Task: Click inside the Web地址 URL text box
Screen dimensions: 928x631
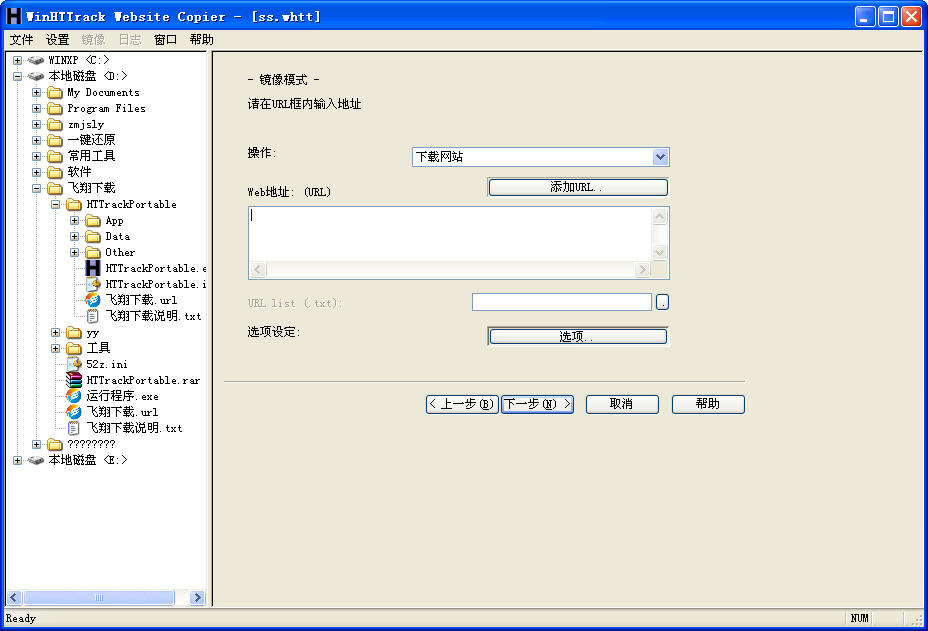Action: 450,234
